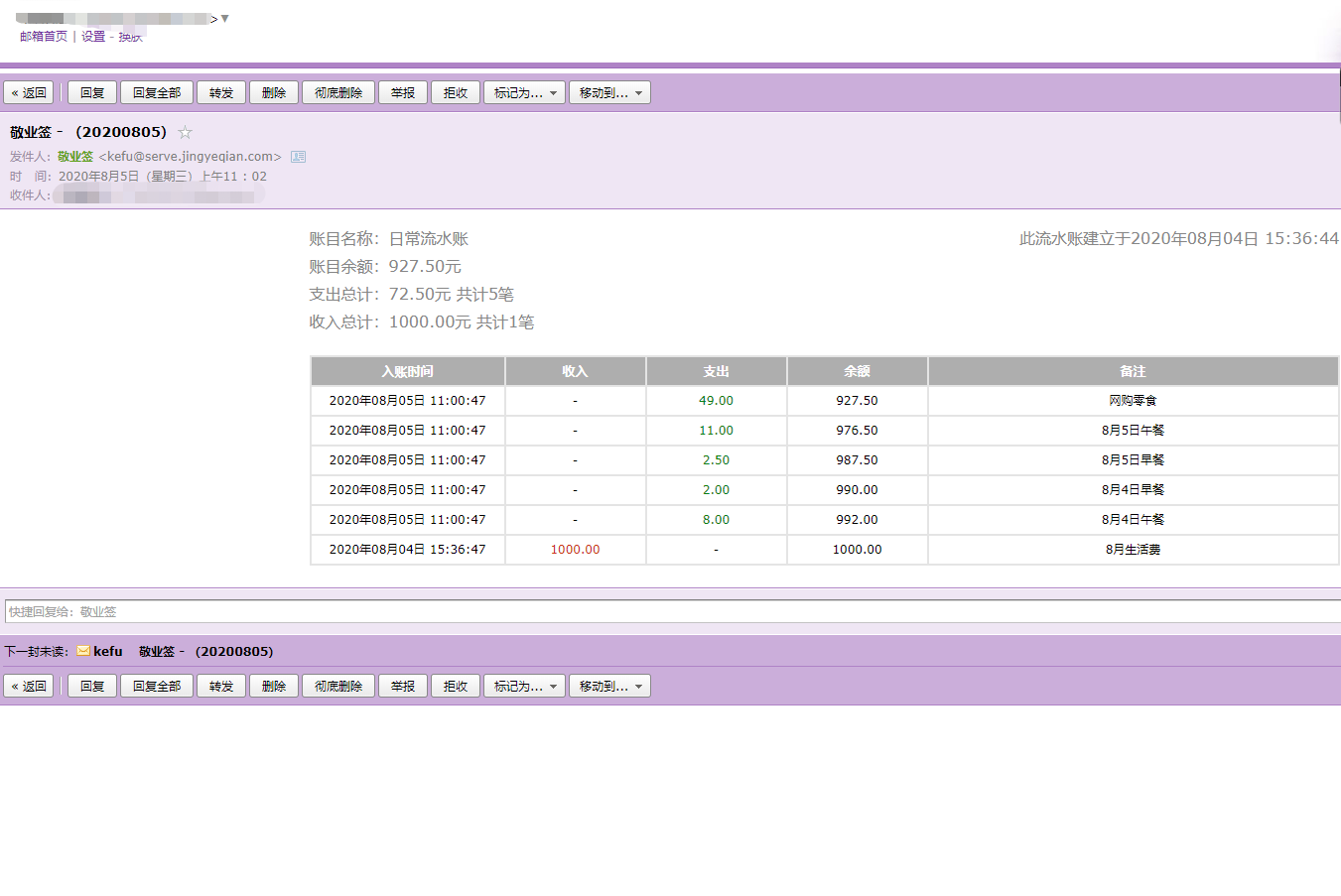1341x896 pixels.
Task: Click 转发 in toolbar above the message
Action: tap(221, 92)
